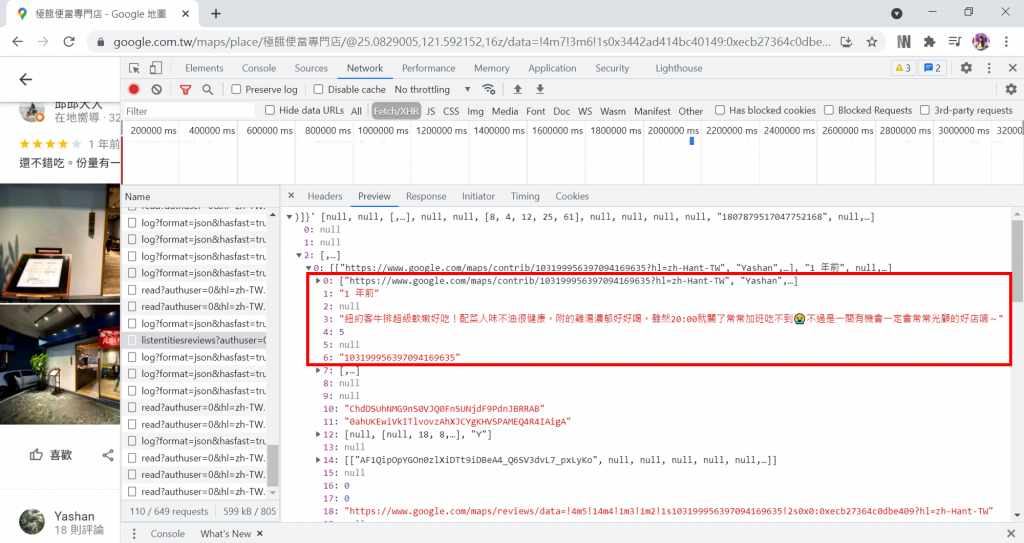The image size is (1024, 543).
Task: Export HAR file download arrow
Action: click(x=540, y=89)
